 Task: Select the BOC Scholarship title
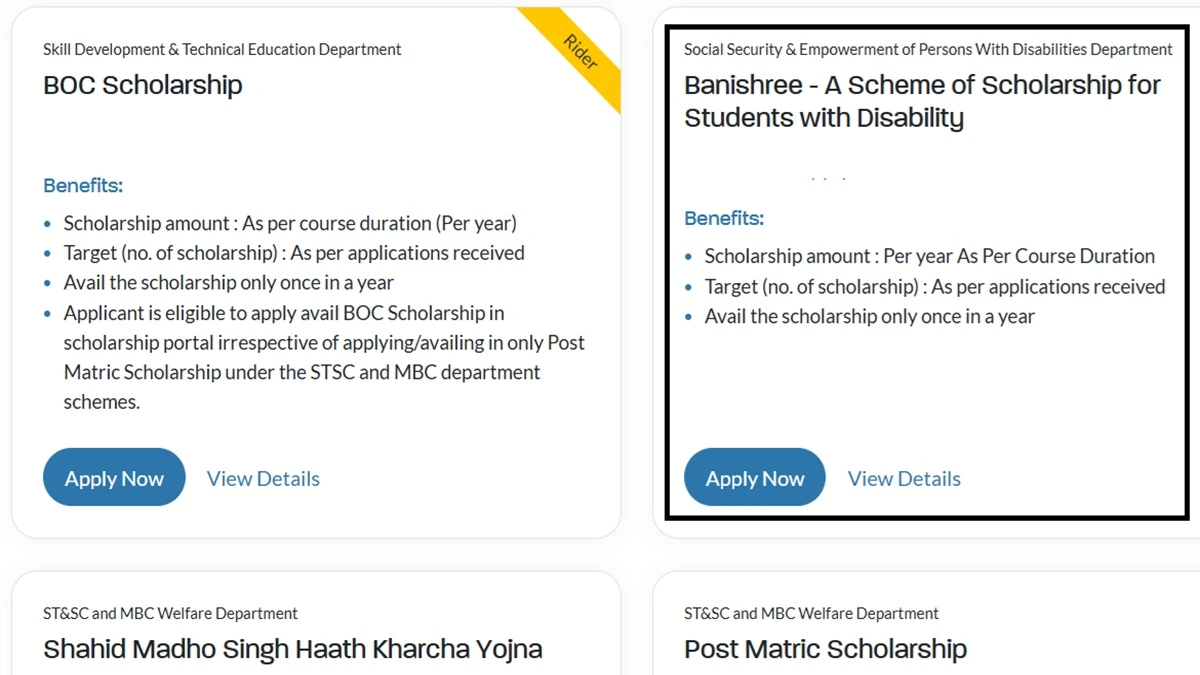142,86
